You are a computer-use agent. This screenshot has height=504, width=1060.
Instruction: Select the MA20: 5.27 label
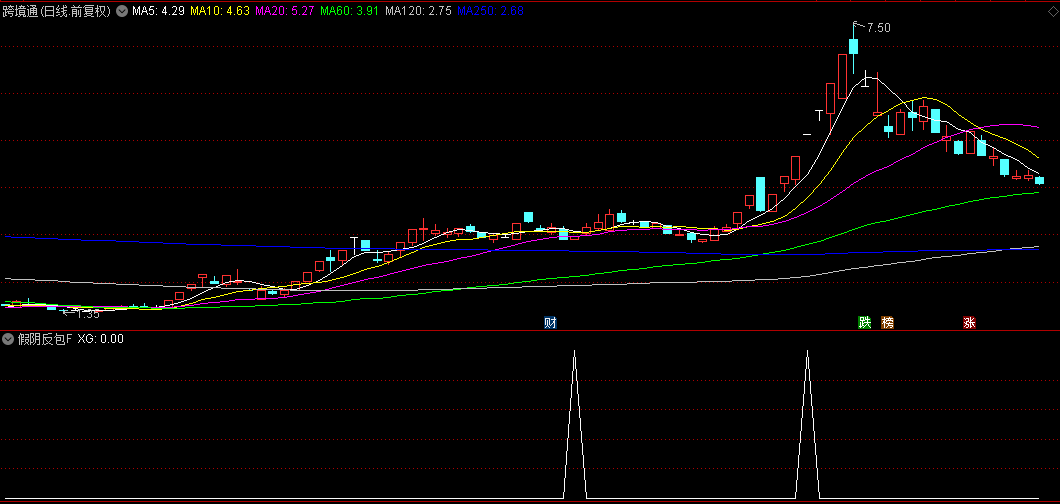click(285, 11)
